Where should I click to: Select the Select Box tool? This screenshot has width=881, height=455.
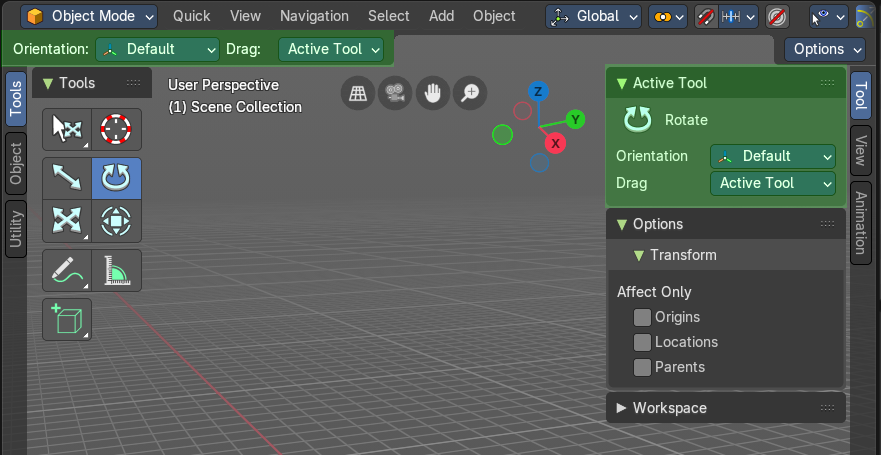tap(67, 130)
